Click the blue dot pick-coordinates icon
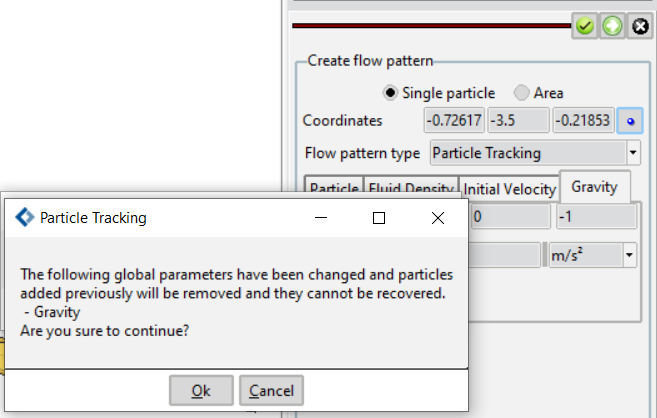 tap(630, 121)
